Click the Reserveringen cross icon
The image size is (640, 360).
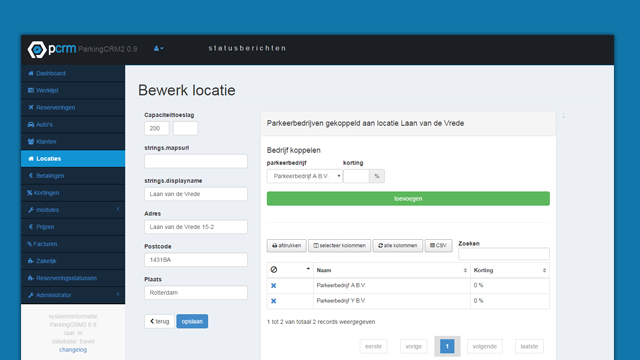pos(31,107)
